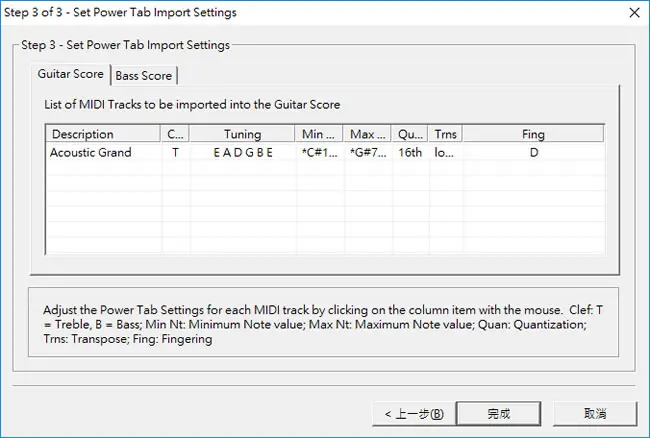Click the Clef column header

pos(175,134)
